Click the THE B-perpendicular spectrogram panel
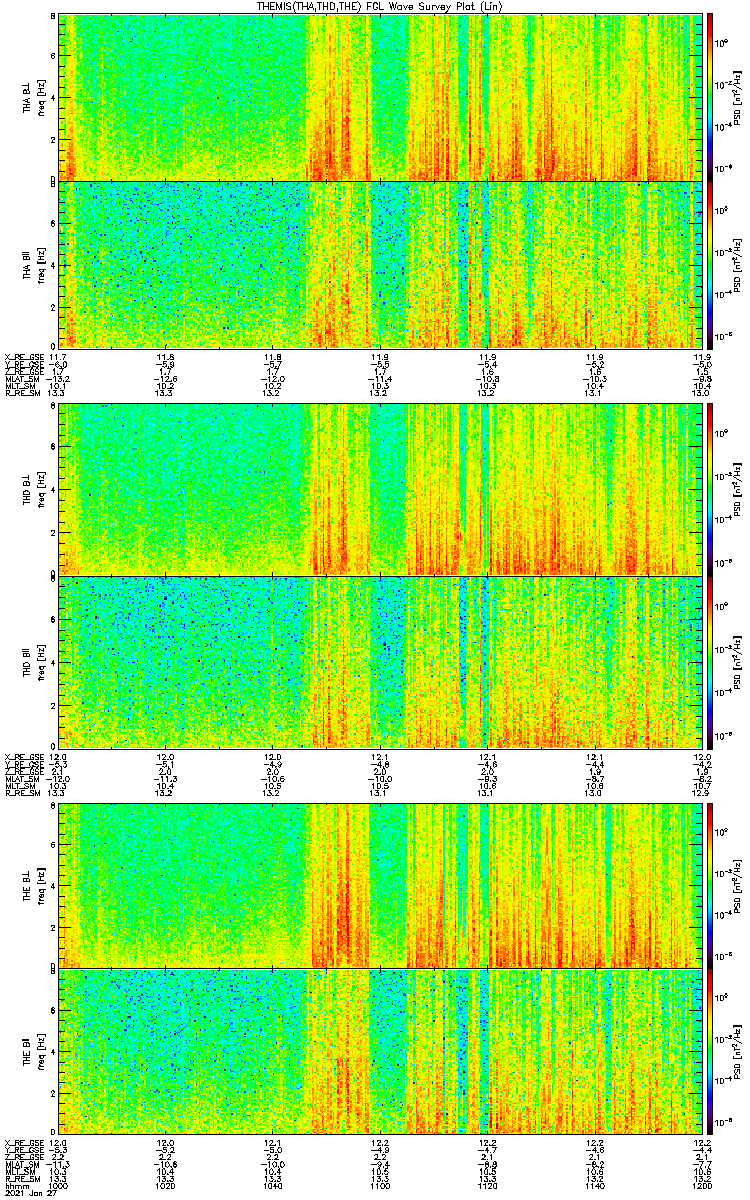This screenshot has width=750, height=1200. [381, 884]
